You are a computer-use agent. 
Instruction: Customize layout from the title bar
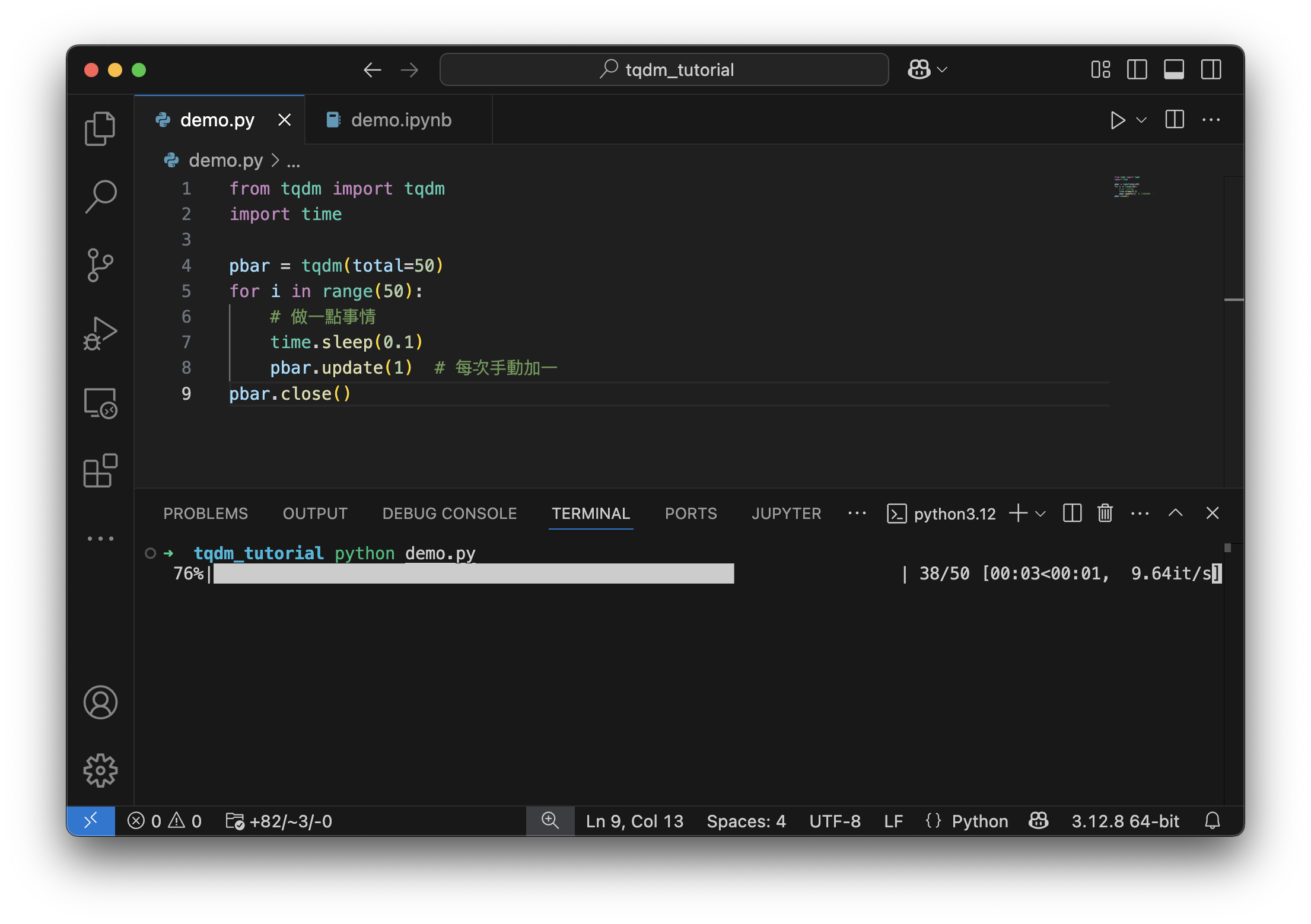[x=1100, y=69]
